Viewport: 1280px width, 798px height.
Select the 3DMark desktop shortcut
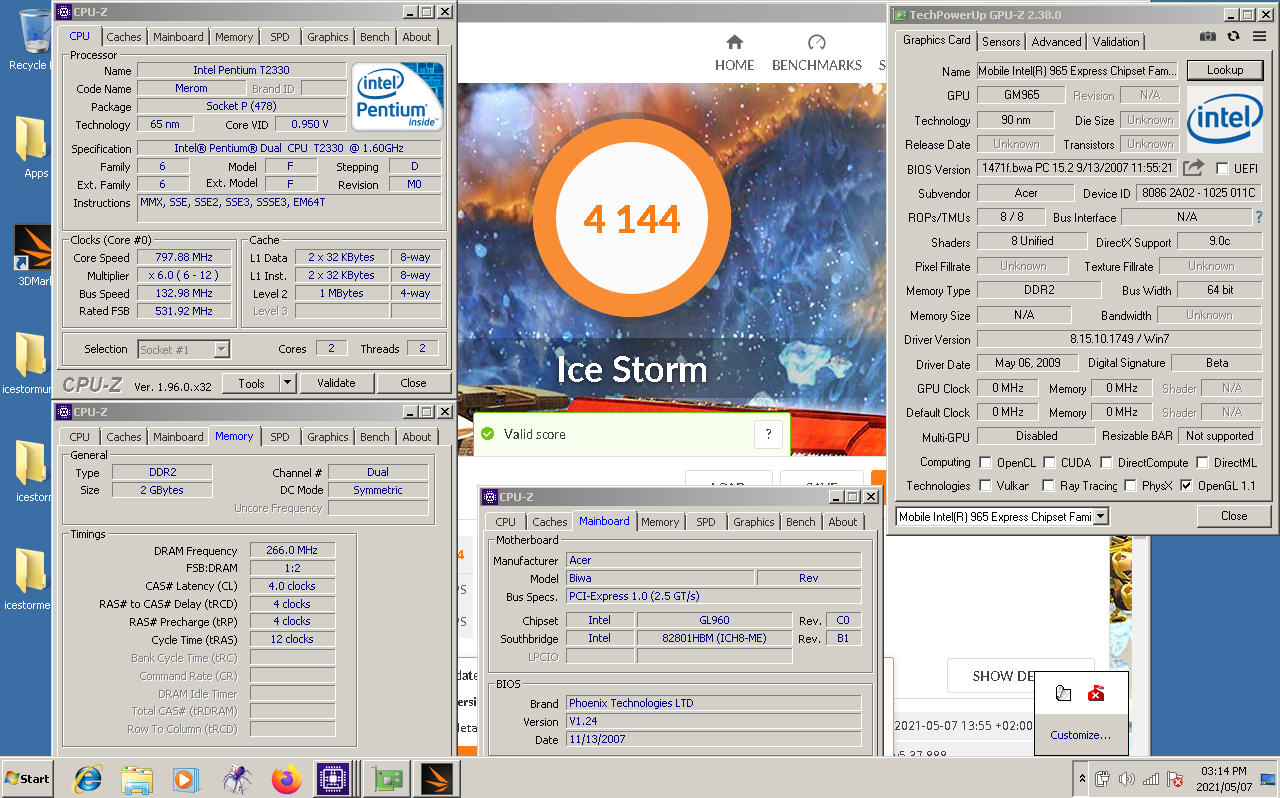click(34, 255)
